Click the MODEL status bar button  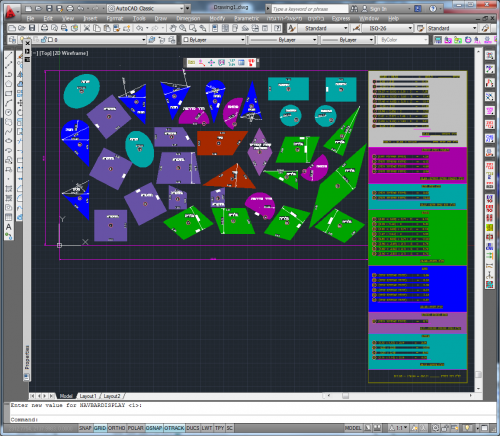(353, 428)
